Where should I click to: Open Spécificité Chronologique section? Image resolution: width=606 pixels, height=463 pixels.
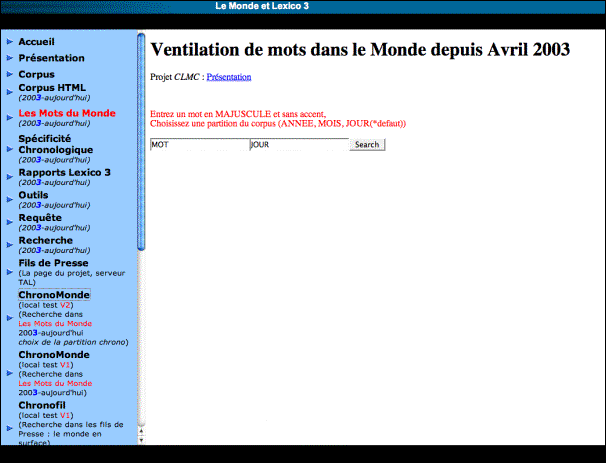tap(56, 144)
